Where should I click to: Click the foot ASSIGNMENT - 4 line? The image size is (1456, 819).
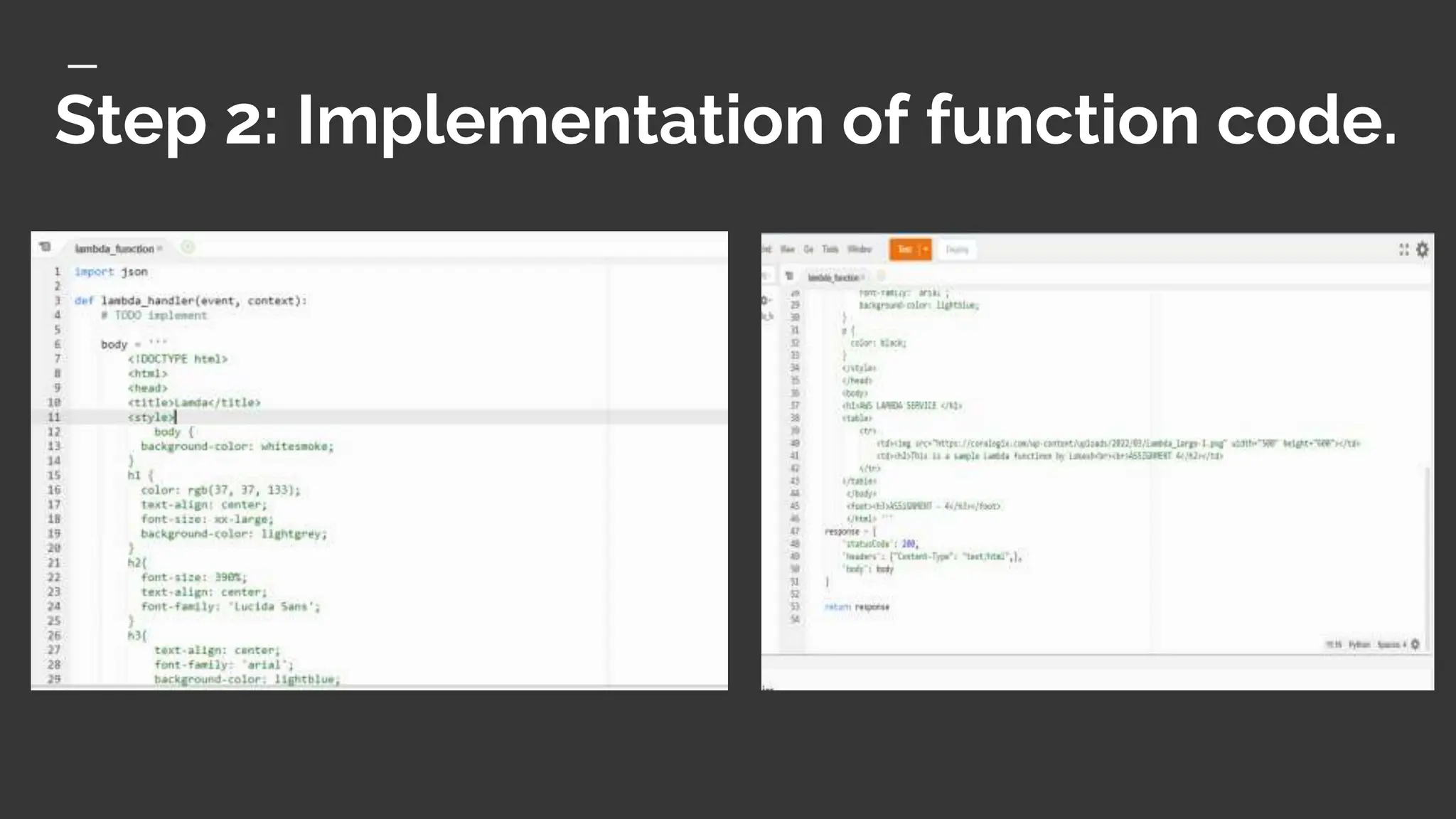(x=924, y=506)
